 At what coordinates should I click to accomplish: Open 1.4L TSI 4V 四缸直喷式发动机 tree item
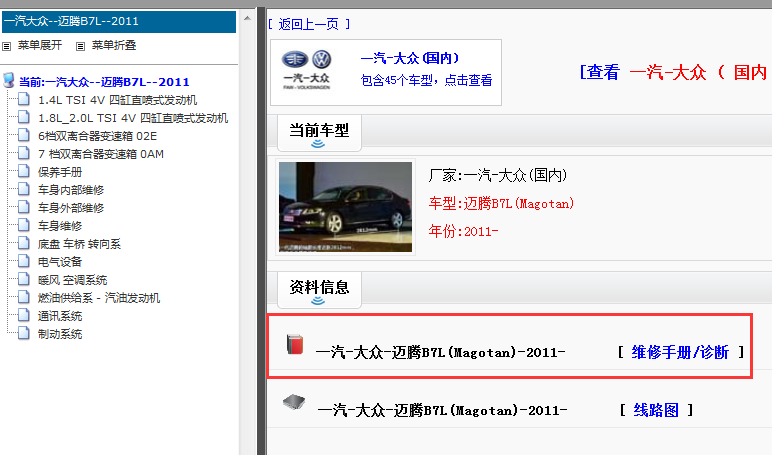pos(118,100)
